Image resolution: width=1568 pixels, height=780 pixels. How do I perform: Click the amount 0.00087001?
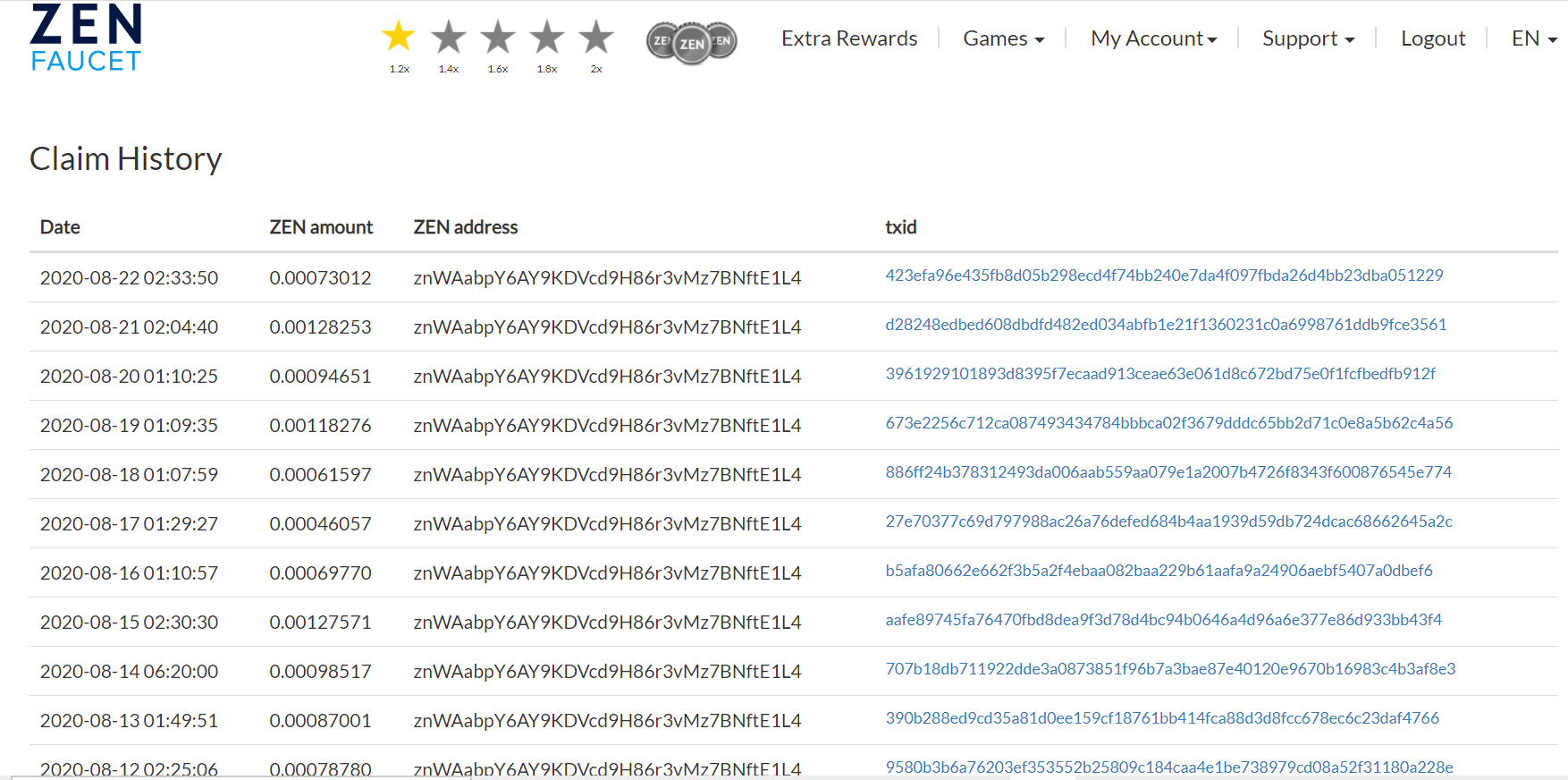point(320,721)
